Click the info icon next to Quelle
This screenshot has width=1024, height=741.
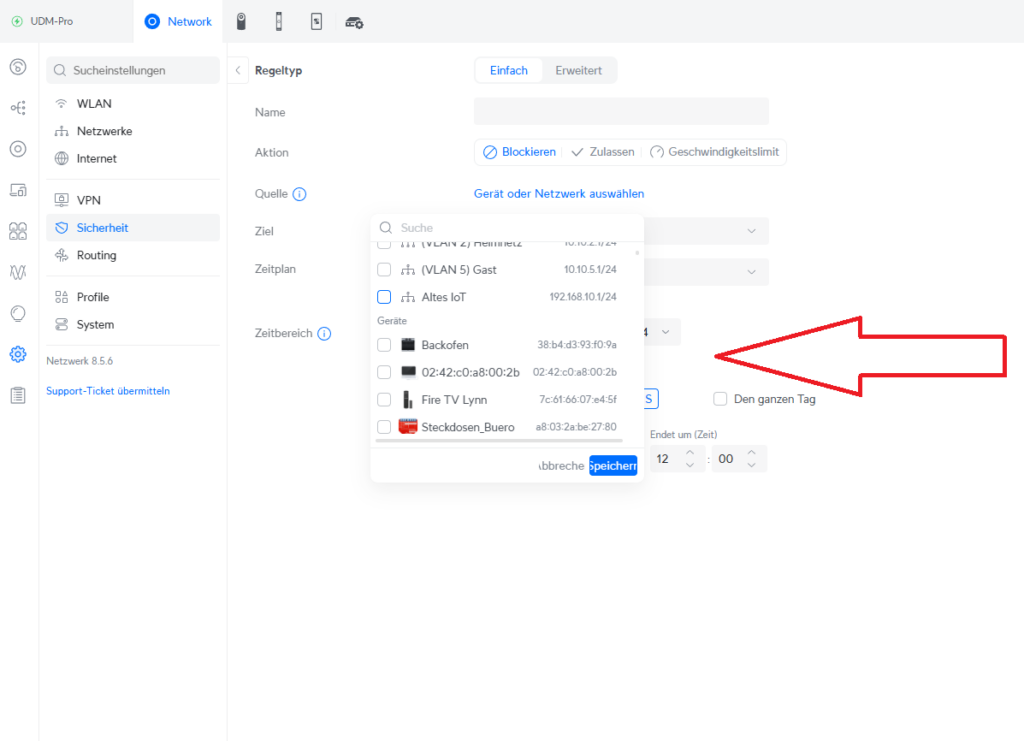point(299,194)
